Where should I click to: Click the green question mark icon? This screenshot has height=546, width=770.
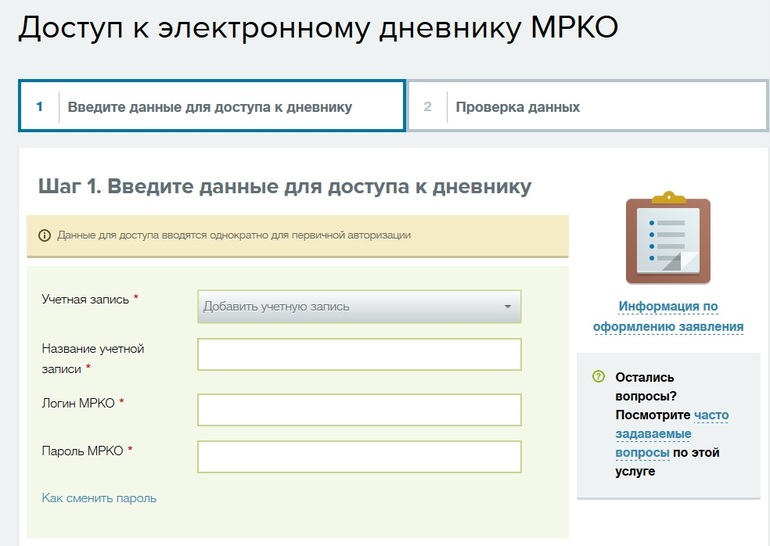[598, 377]
